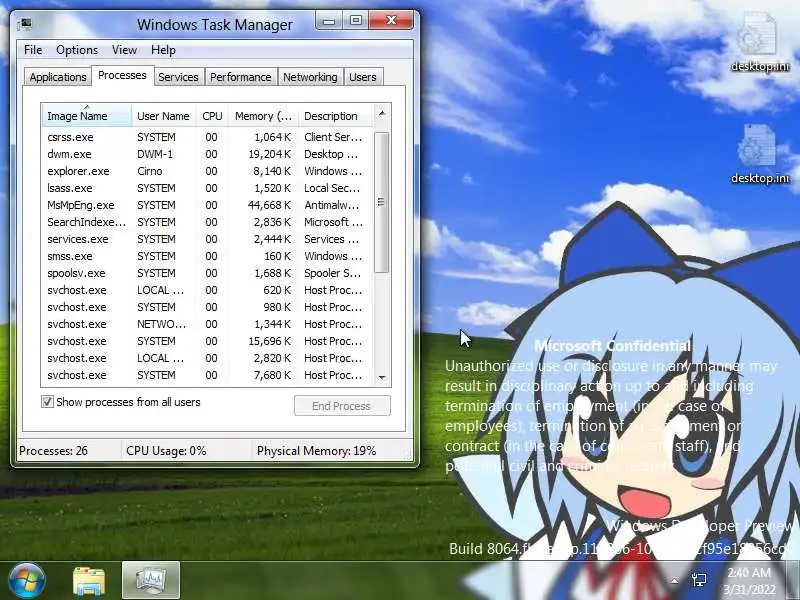Switch to the Networking tab
The image size is (800, 600).
310,77
